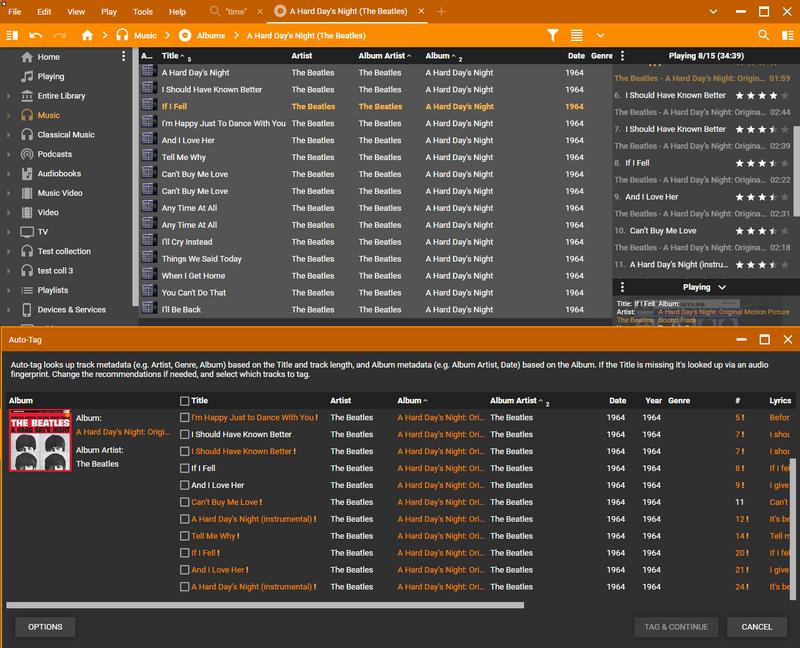Check the box for Tell Me Why
Image resolution: width=800 pixels, height=648 pixels.
coord(184,536)
